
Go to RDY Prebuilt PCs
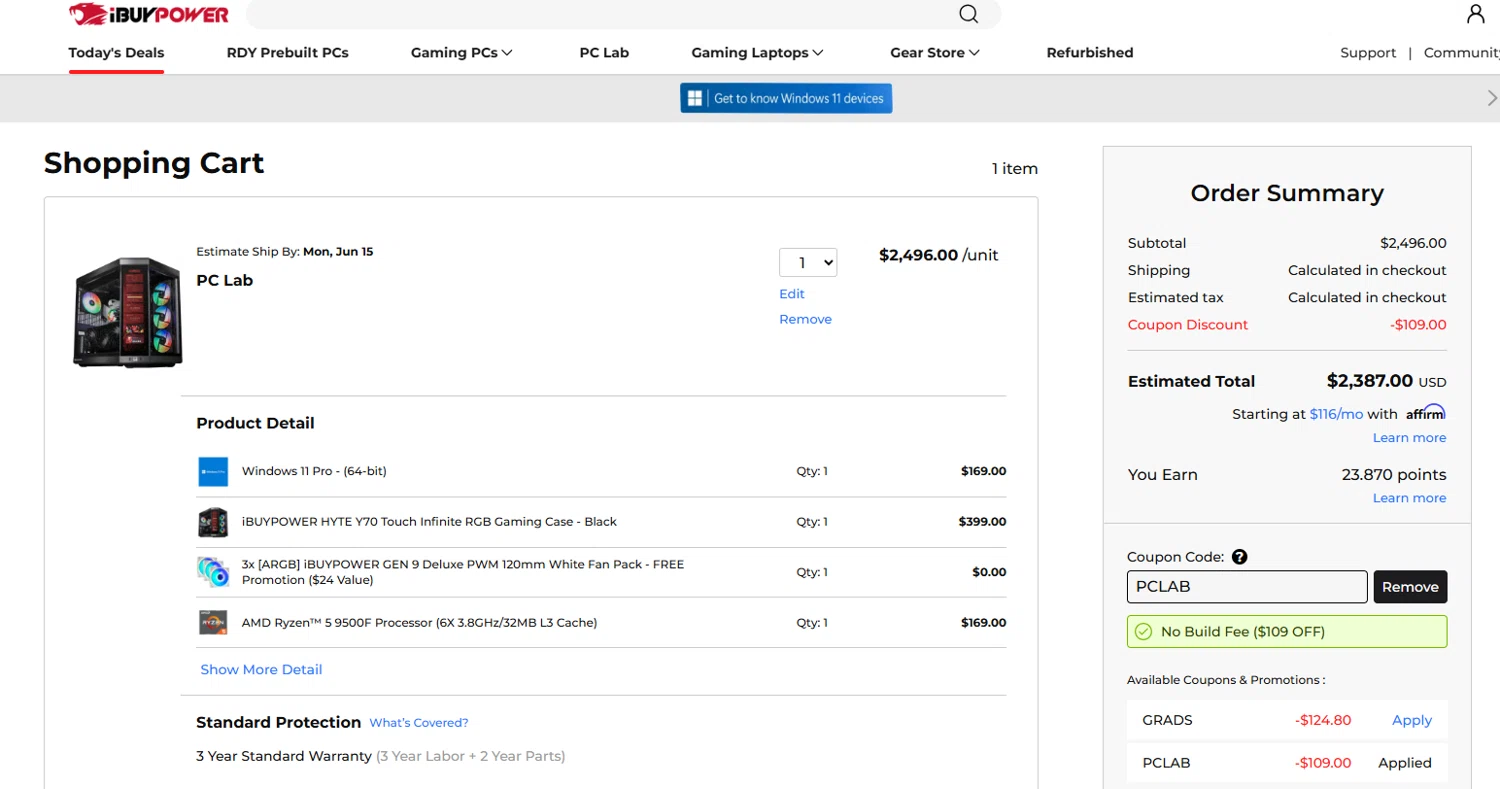point(288,53)
